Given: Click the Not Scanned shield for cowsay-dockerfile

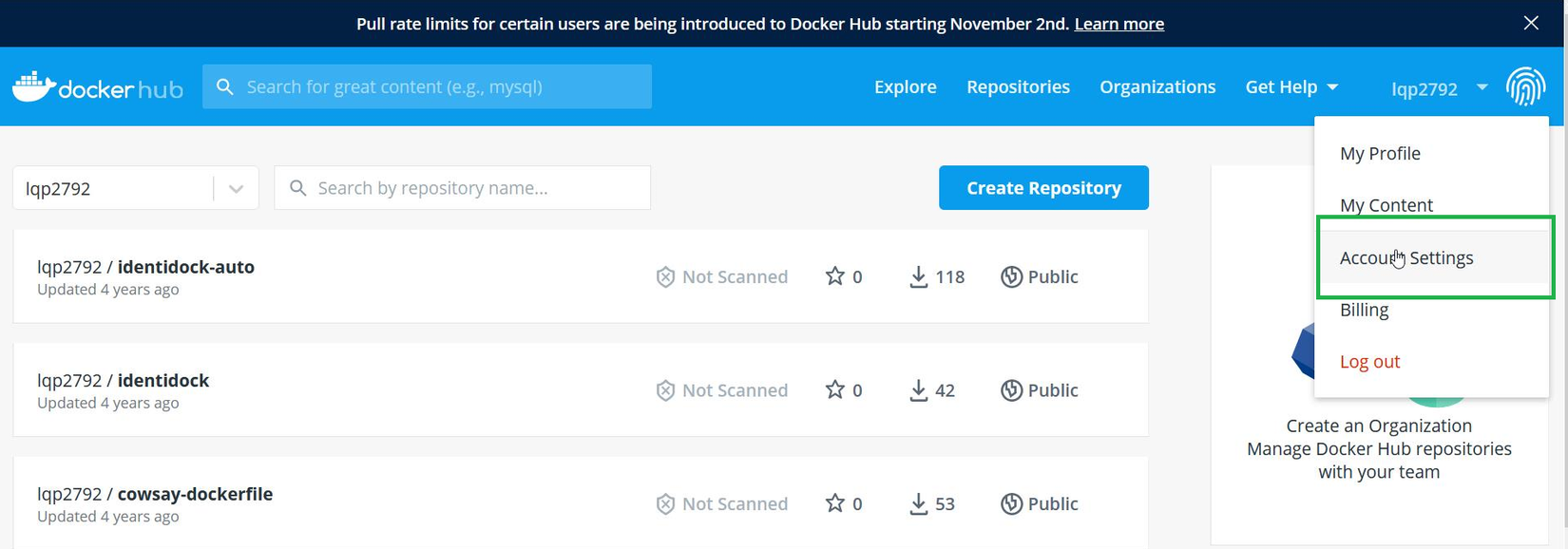Looking at the screenshot, I should click(x=665, y=504).
